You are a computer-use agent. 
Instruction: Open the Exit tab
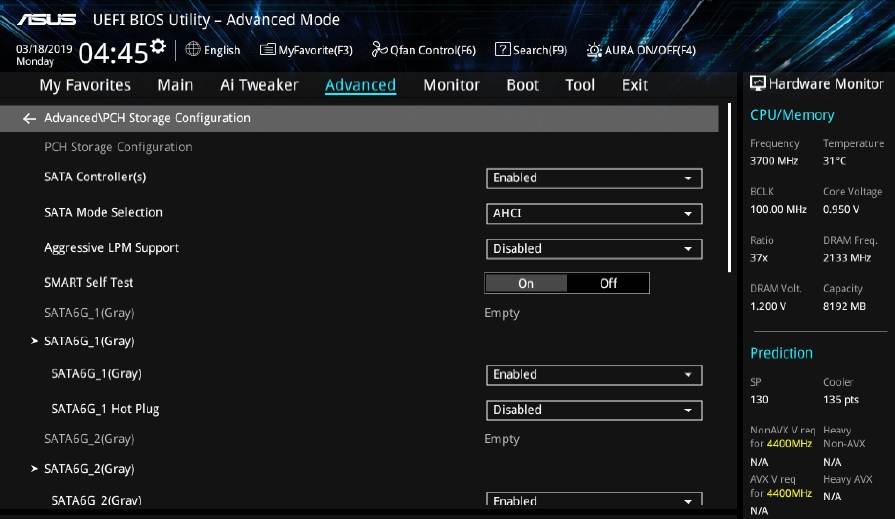pos(635,85)
